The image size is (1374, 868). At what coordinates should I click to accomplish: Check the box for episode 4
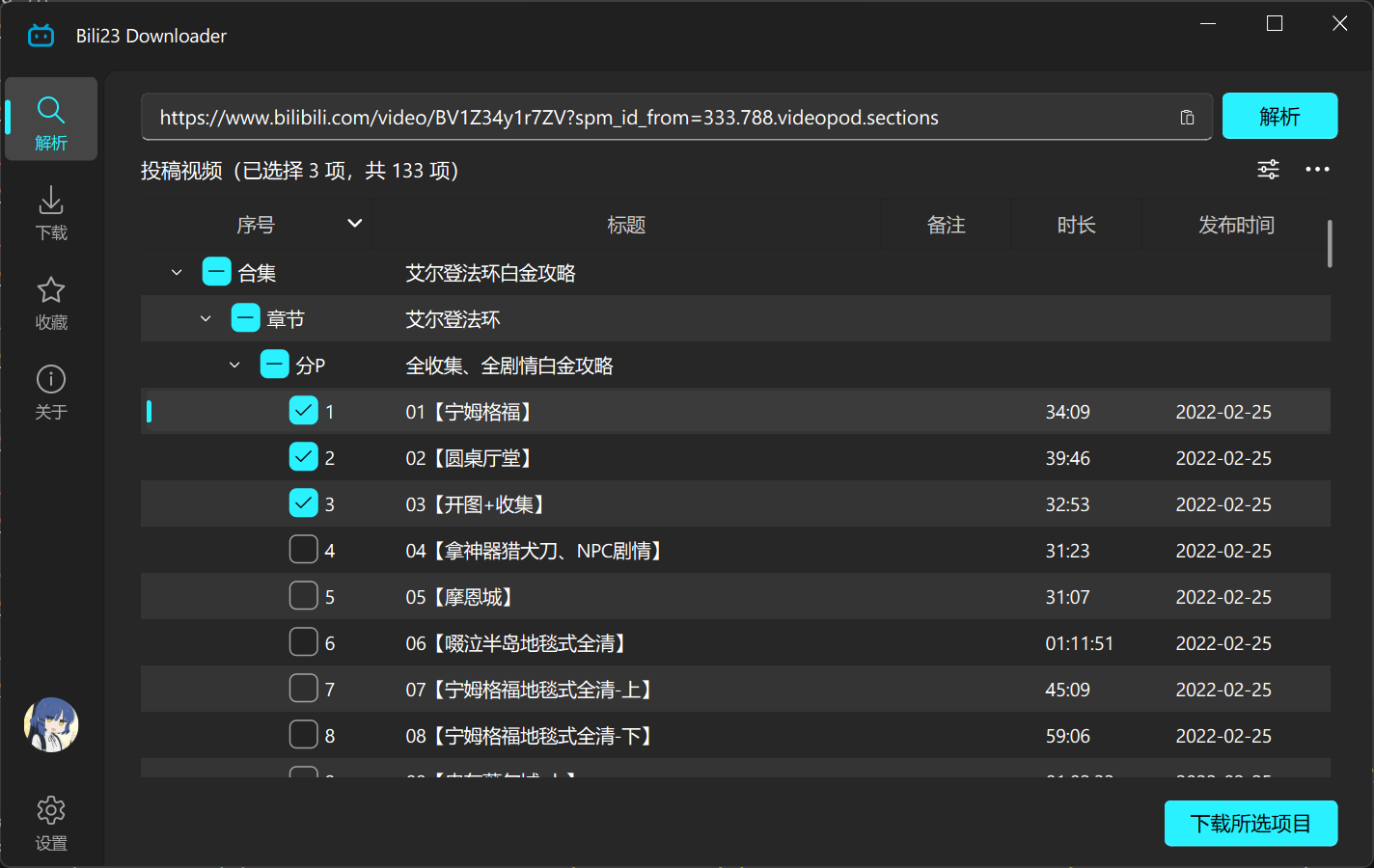point(304,550)
